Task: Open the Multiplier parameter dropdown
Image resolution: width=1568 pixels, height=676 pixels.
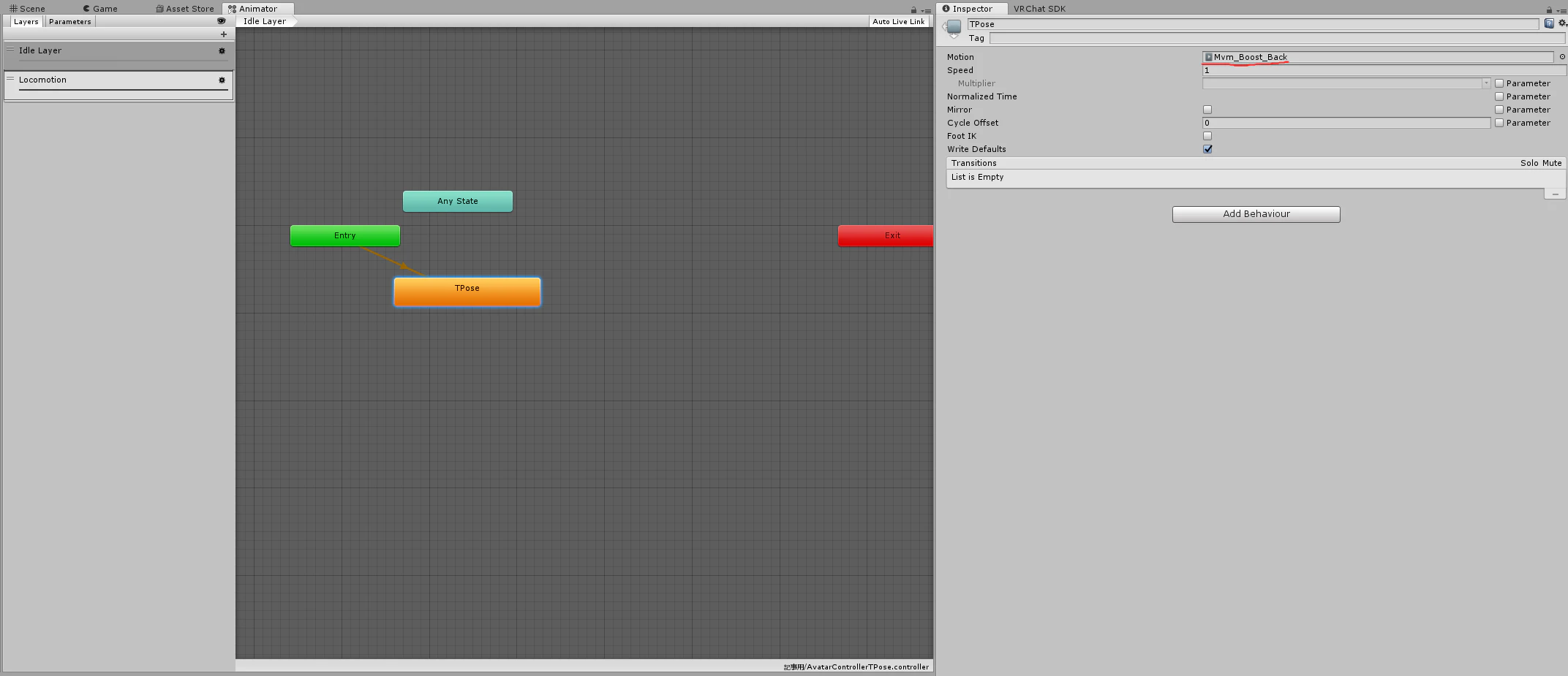Action: (x=1346, y=83)
